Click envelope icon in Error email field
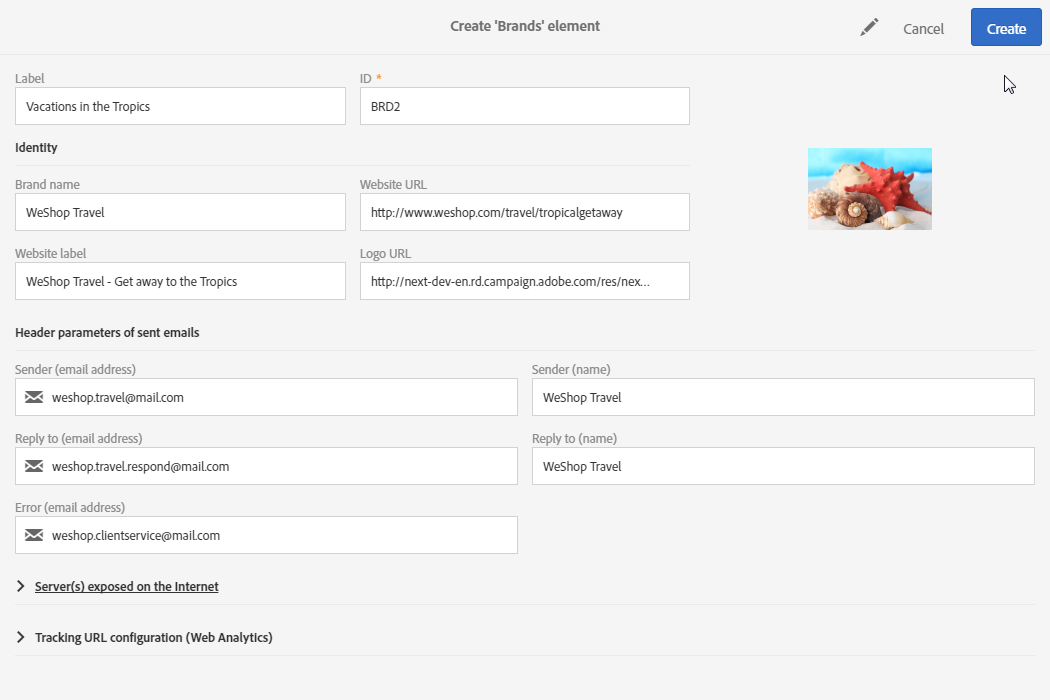Image resolution: width=1050 pixels, height=700 pixels. [34, 535]
